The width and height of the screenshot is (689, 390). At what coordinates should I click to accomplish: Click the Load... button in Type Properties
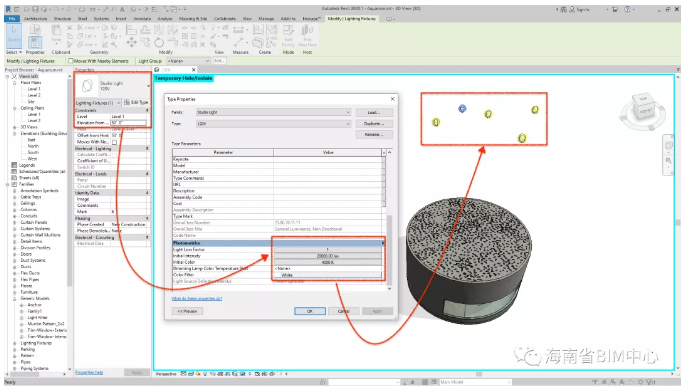[x=374, y=112]
